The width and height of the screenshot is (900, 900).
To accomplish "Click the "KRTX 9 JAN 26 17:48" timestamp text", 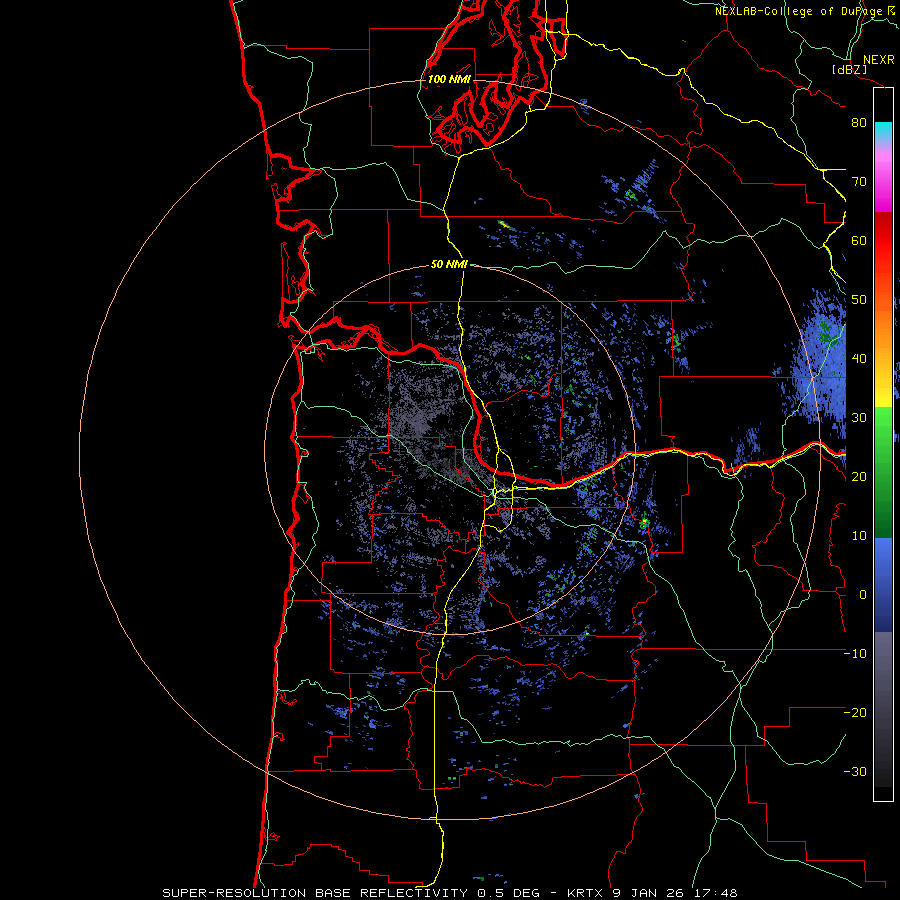I will (652, 893).
